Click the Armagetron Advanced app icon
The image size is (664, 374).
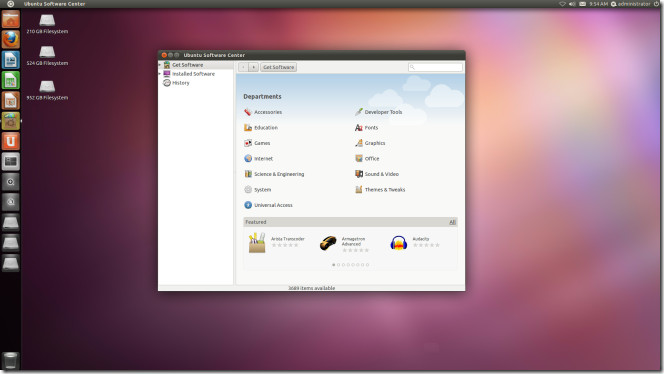pos(328,243)
